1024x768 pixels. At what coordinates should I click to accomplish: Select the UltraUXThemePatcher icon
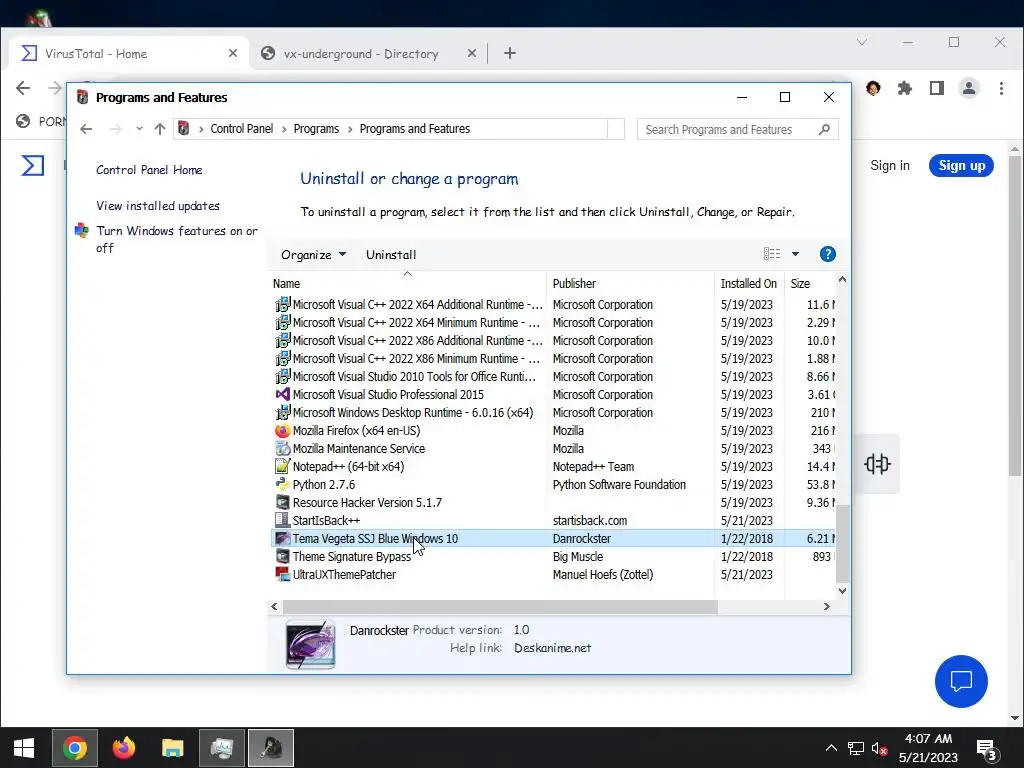(x=282, y=575)
